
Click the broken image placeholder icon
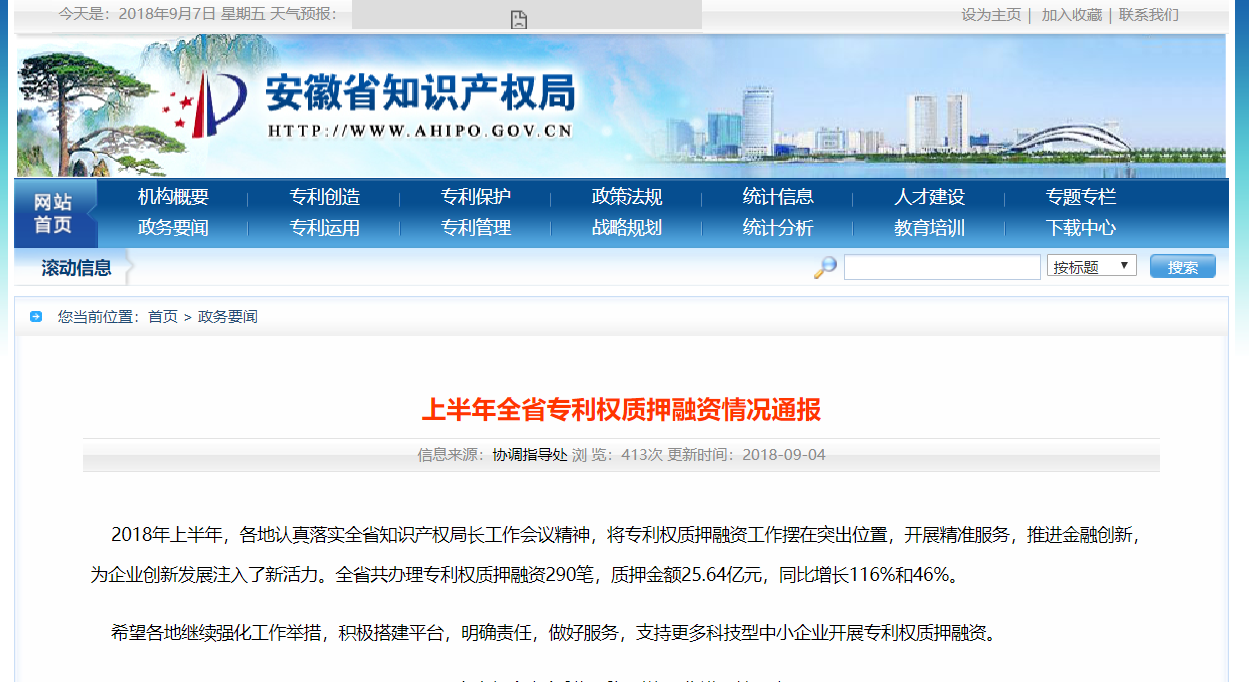point(518,19)
